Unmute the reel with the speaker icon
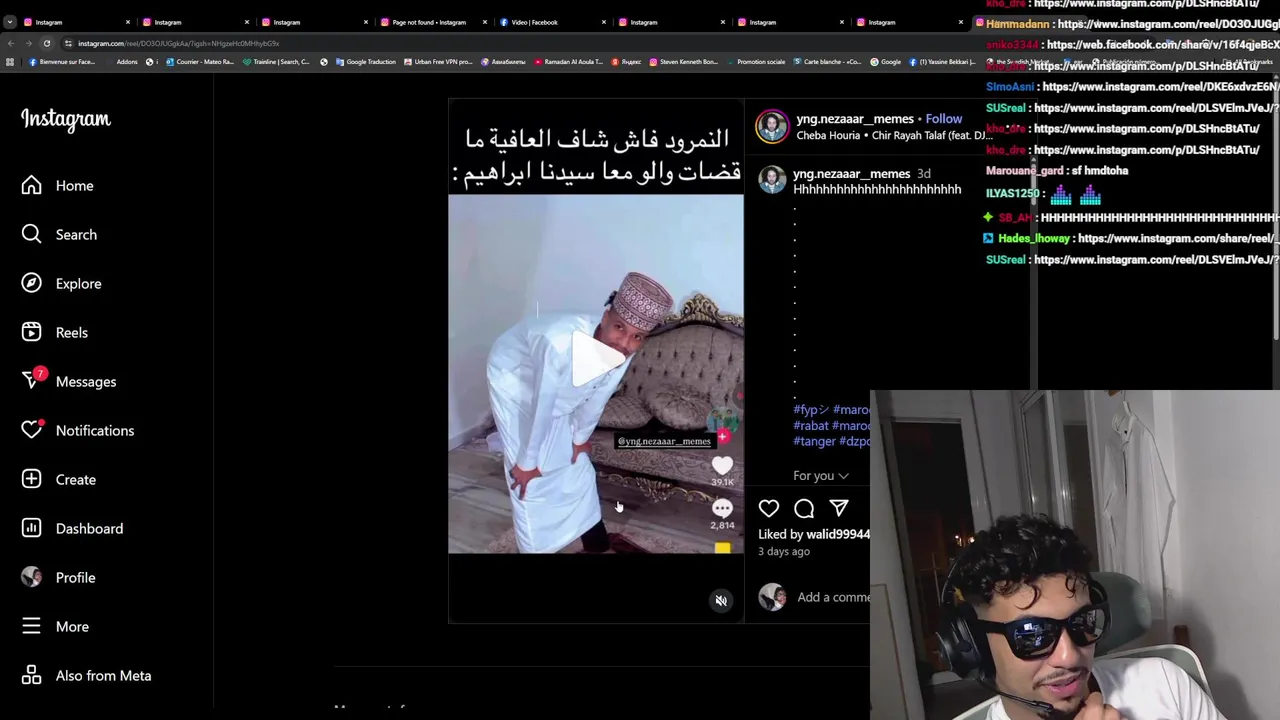 pyautogui.click(x=721, y=600)
